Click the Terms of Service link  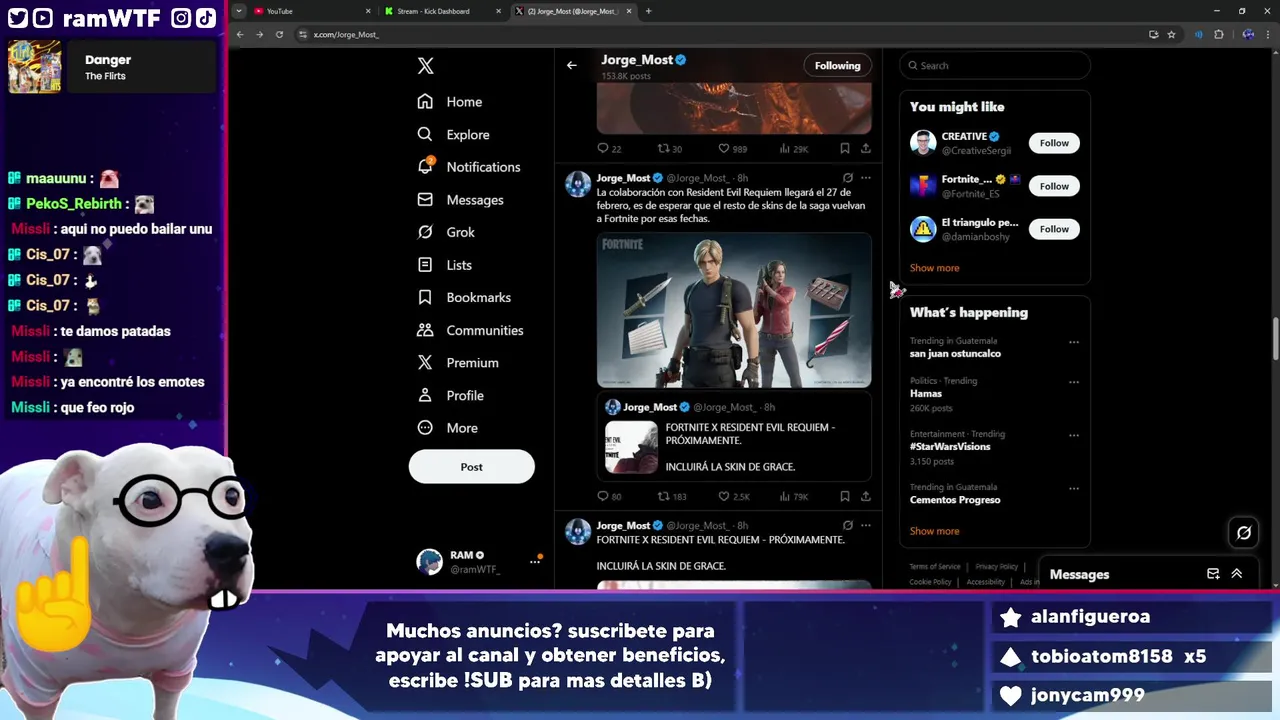tap(935, 567)
